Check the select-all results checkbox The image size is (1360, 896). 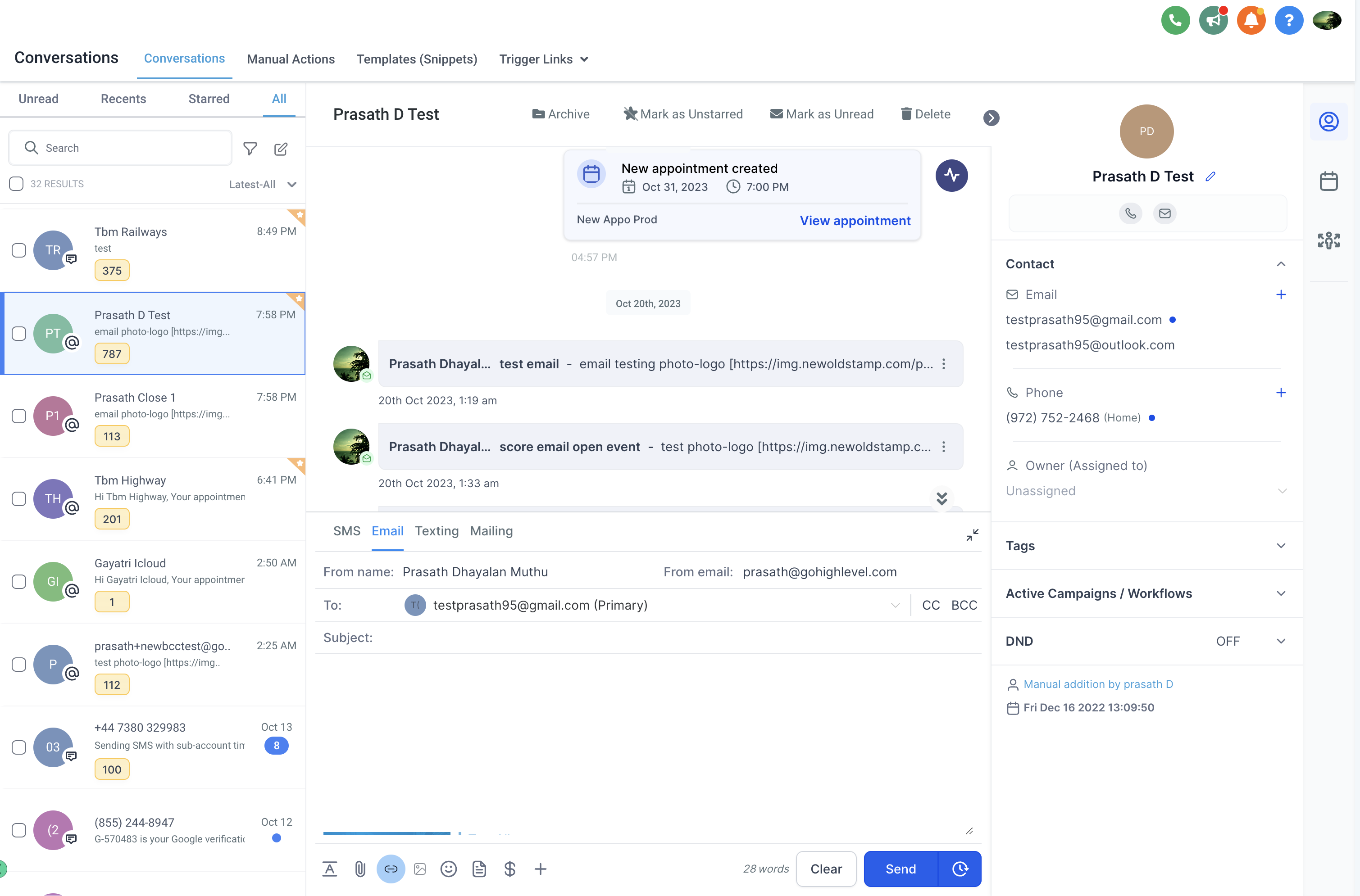16,183
